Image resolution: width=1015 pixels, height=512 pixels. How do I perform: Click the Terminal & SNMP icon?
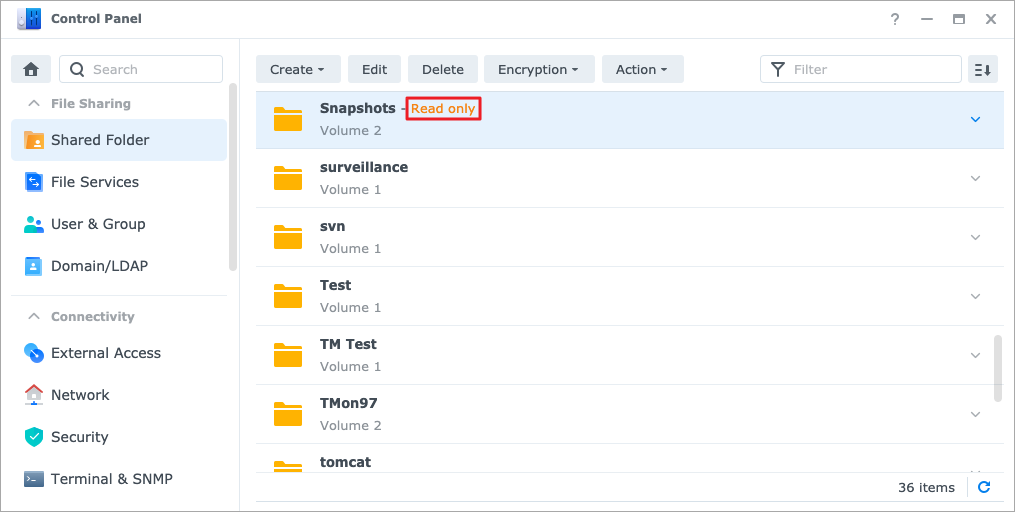tap(34, 479)
